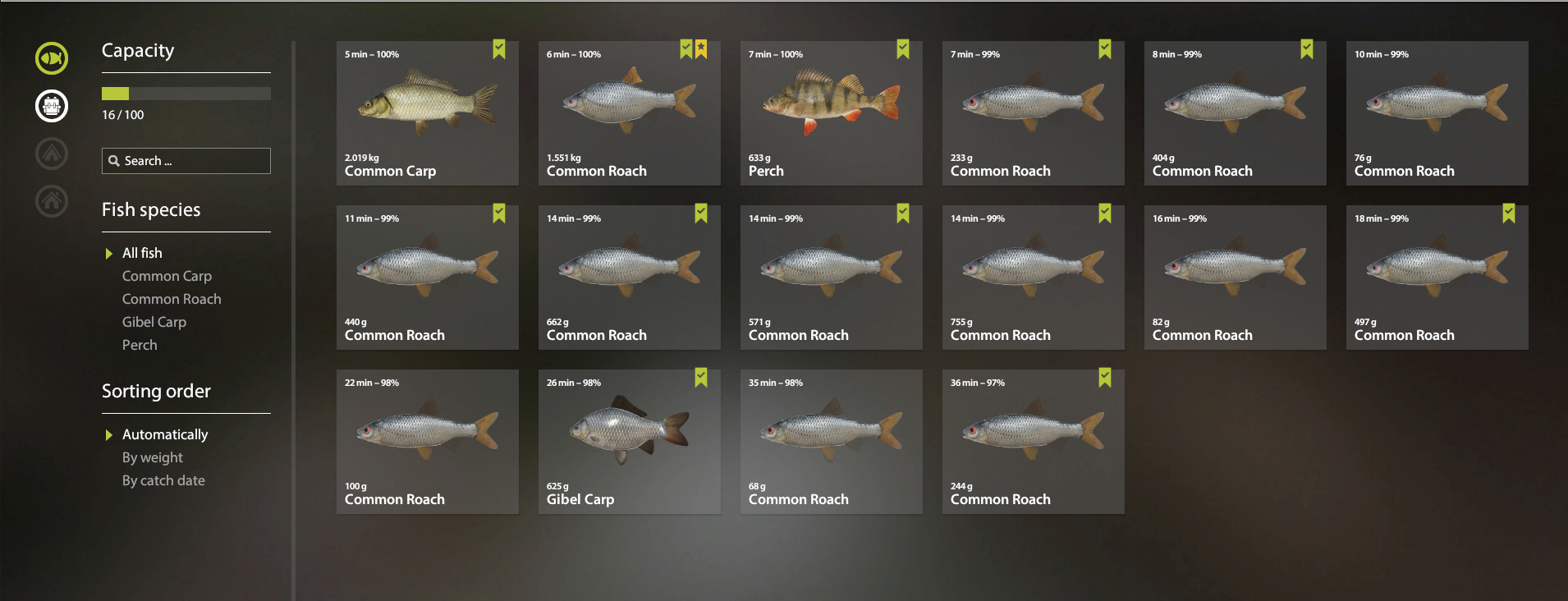Open the 755 g Common Roach card

click(1034, 278)
